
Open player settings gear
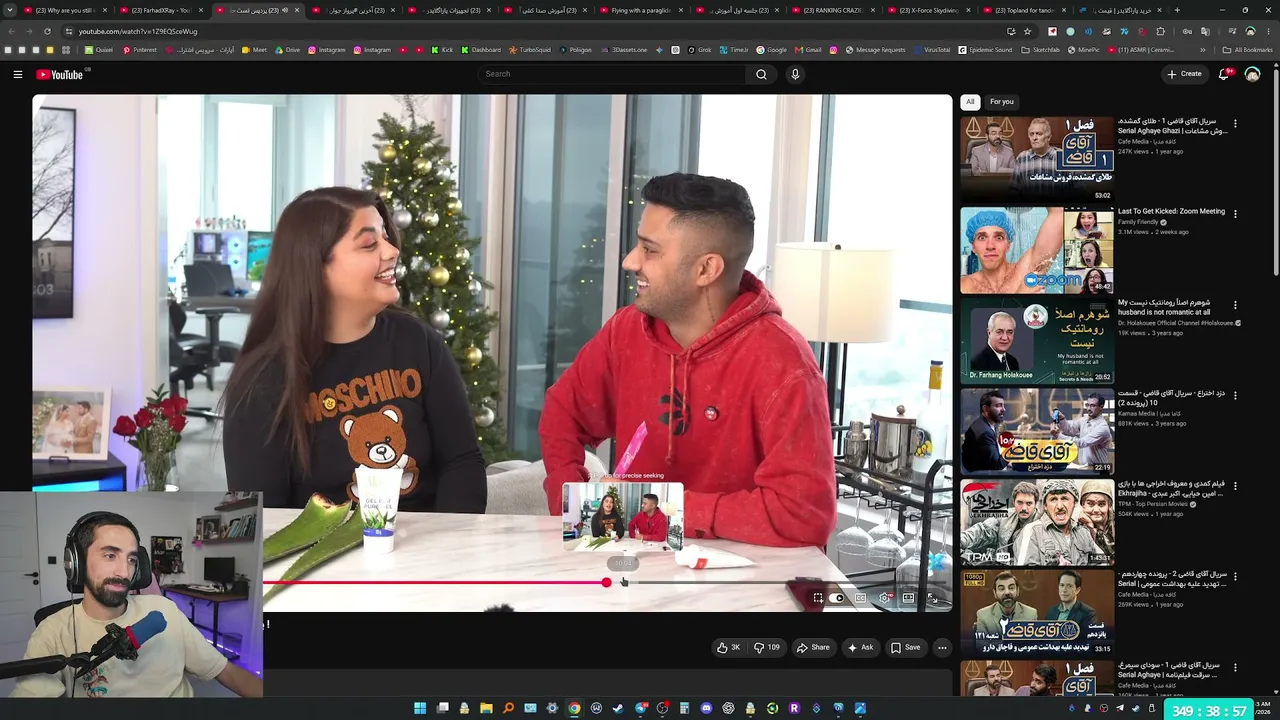[x=884, y=598]
